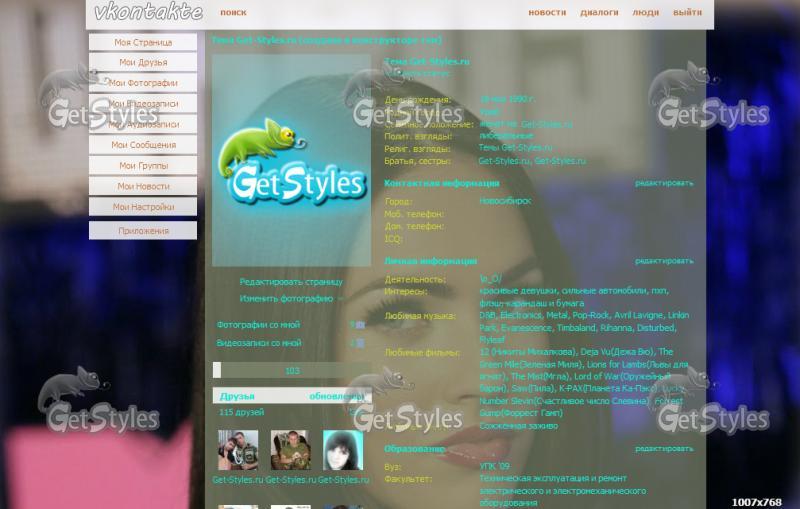Click Изменить фотографию link
Viewport: 800px width, 509px height.
coord(286,298)
